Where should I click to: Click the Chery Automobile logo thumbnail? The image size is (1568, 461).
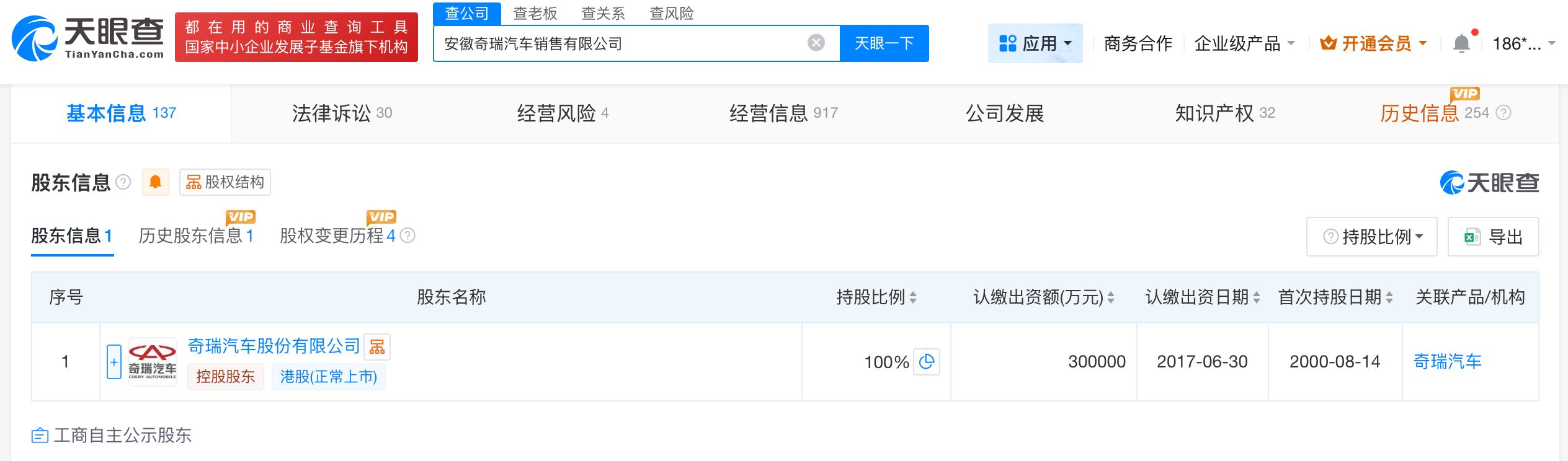point(153,362)
